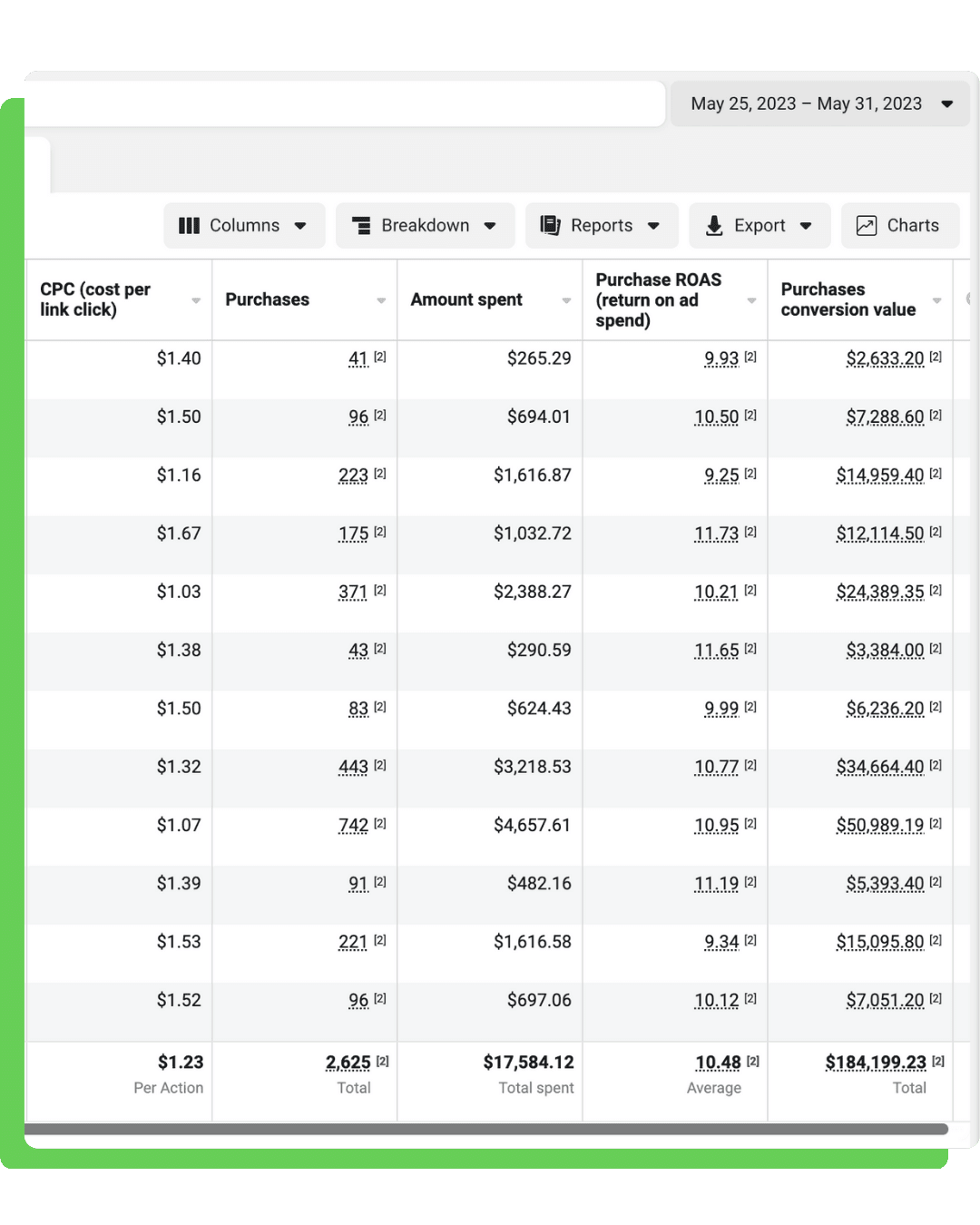Open the 742 purchases value link
The image size is (980, 1225).
pyautogui.click(x=353, y=826)
